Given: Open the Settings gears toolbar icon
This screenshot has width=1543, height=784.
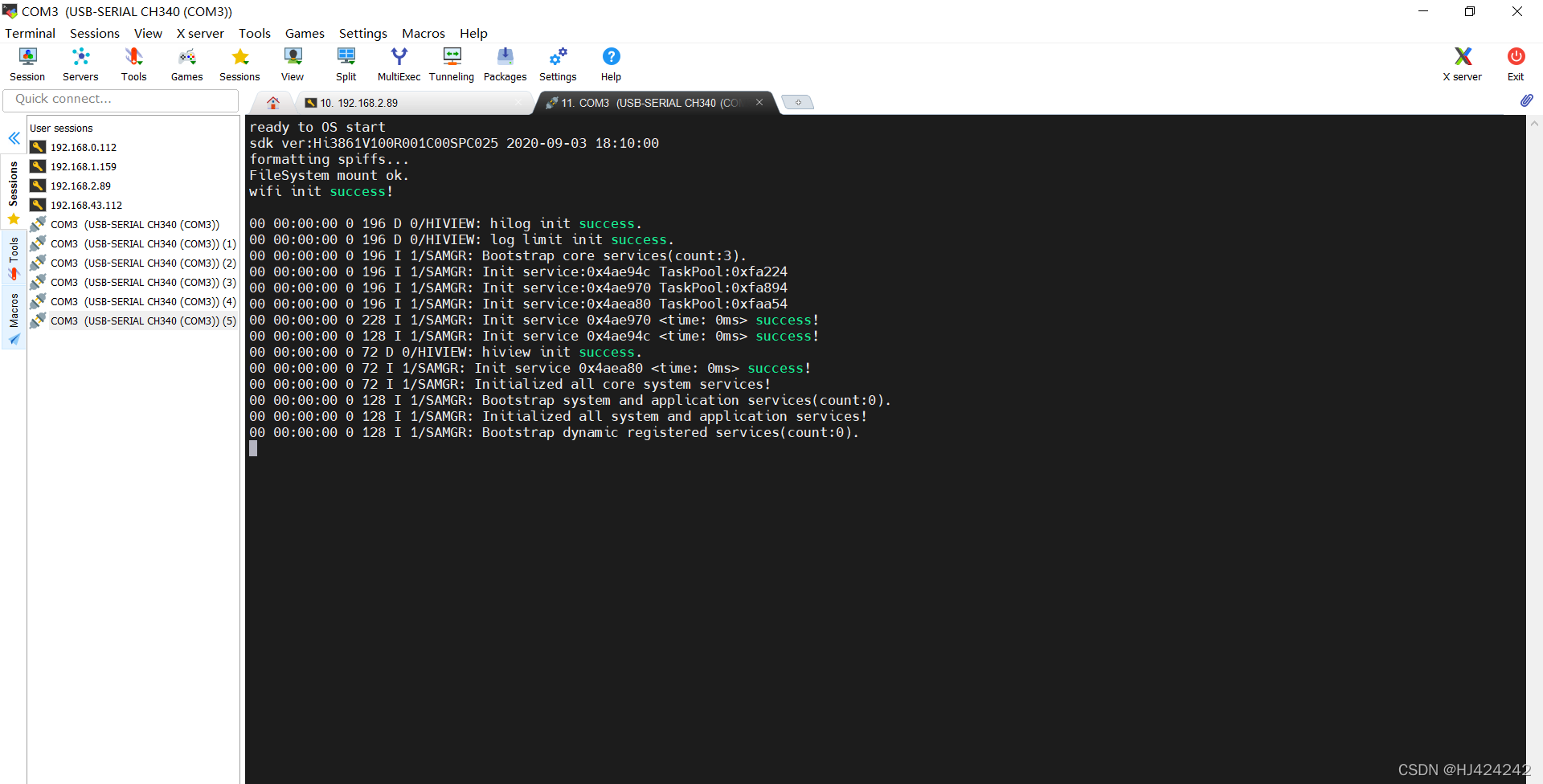Looking at the screenshot, I should click(x=558, y=64).
